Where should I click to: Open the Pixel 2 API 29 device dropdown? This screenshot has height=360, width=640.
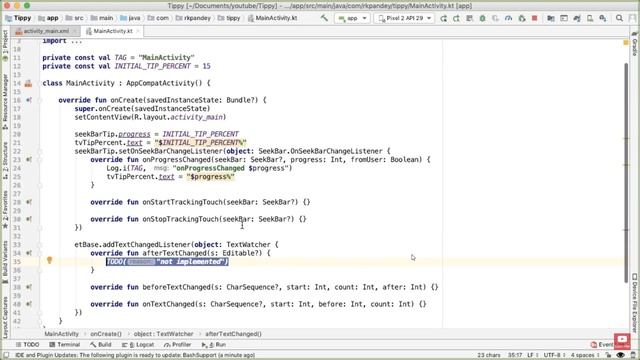tap(404, 18)
